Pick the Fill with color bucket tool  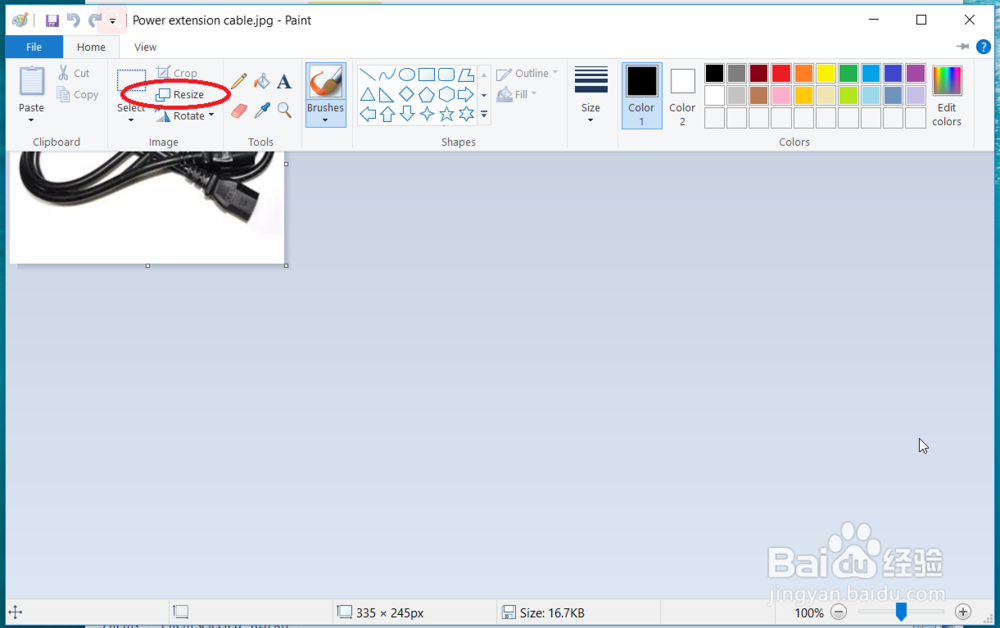click(261, 82)
